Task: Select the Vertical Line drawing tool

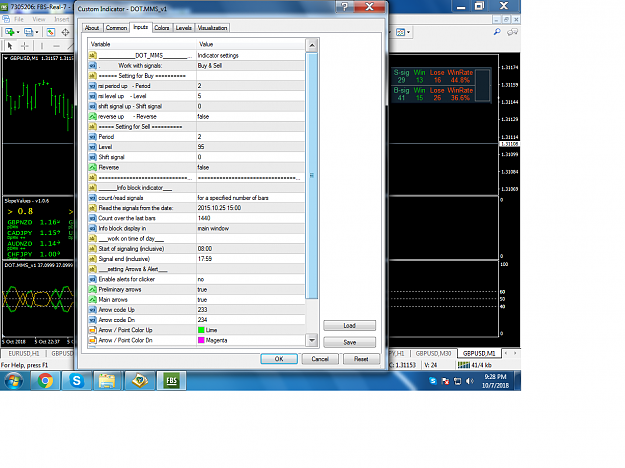Action: tap(41, 46)
